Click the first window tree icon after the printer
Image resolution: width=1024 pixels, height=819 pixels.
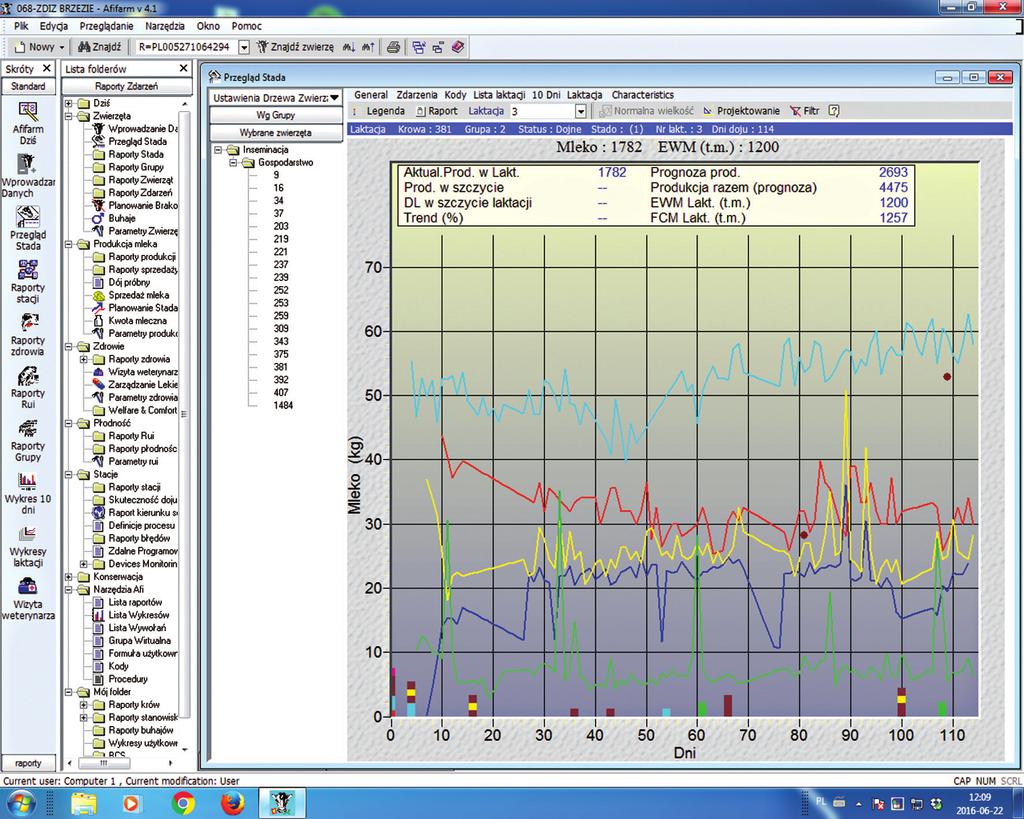pyautogui.click(x=419, y=47)
